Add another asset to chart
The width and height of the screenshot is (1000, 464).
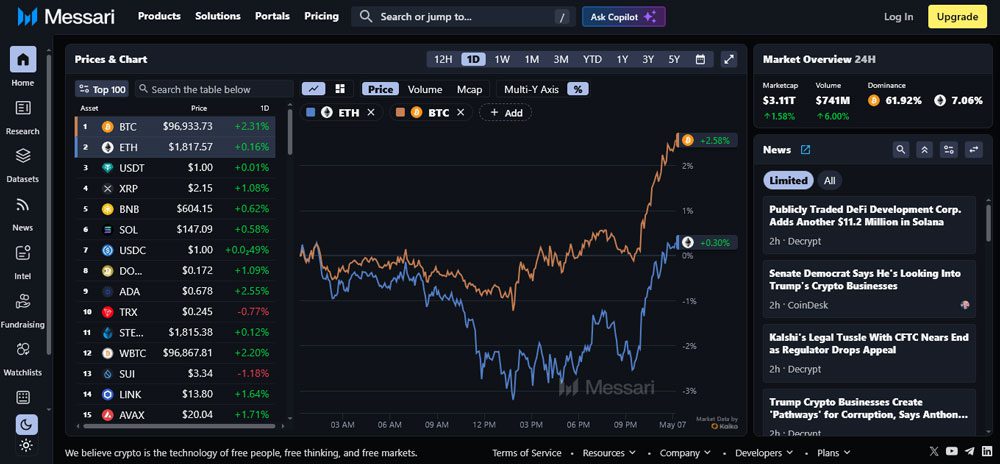click(x=506, y=113)
